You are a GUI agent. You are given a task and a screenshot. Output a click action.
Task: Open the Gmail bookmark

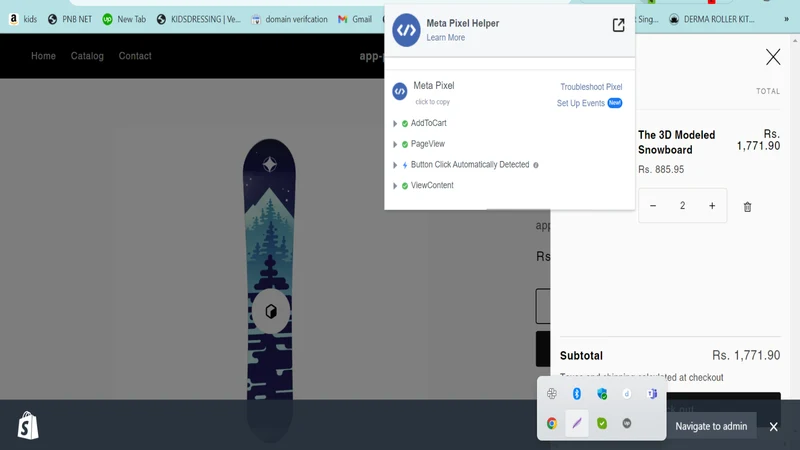(x=355, y=19)
